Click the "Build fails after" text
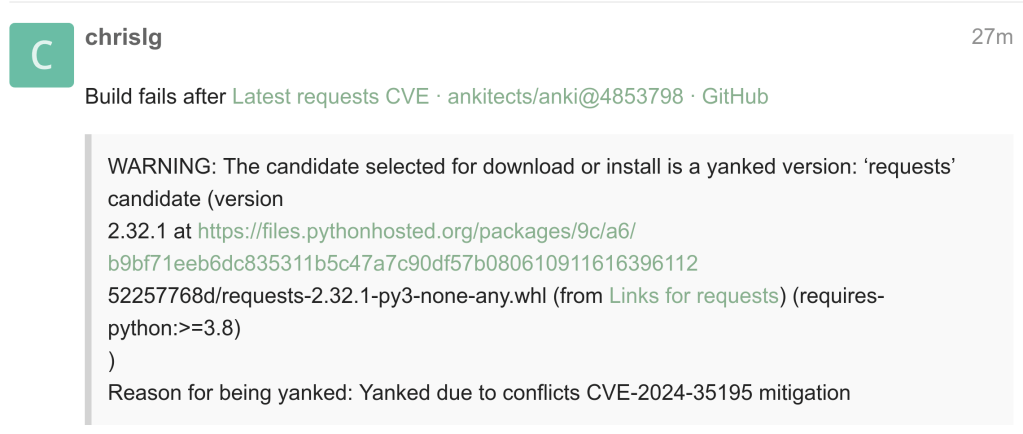Viewport: 1023px width, 434px height. point(155,97)
